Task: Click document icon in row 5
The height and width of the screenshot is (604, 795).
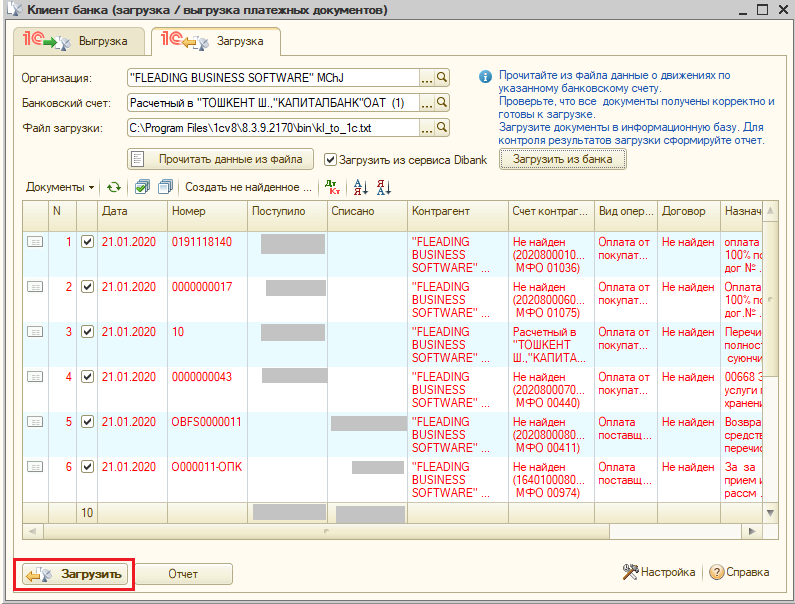Action: (x=35, y=422)
